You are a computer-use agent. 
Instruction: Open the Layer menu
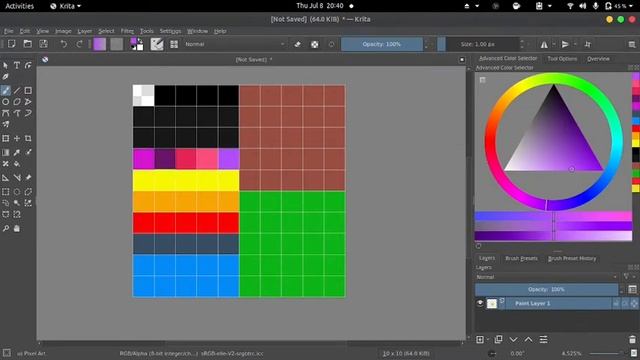tap(84, 31)
